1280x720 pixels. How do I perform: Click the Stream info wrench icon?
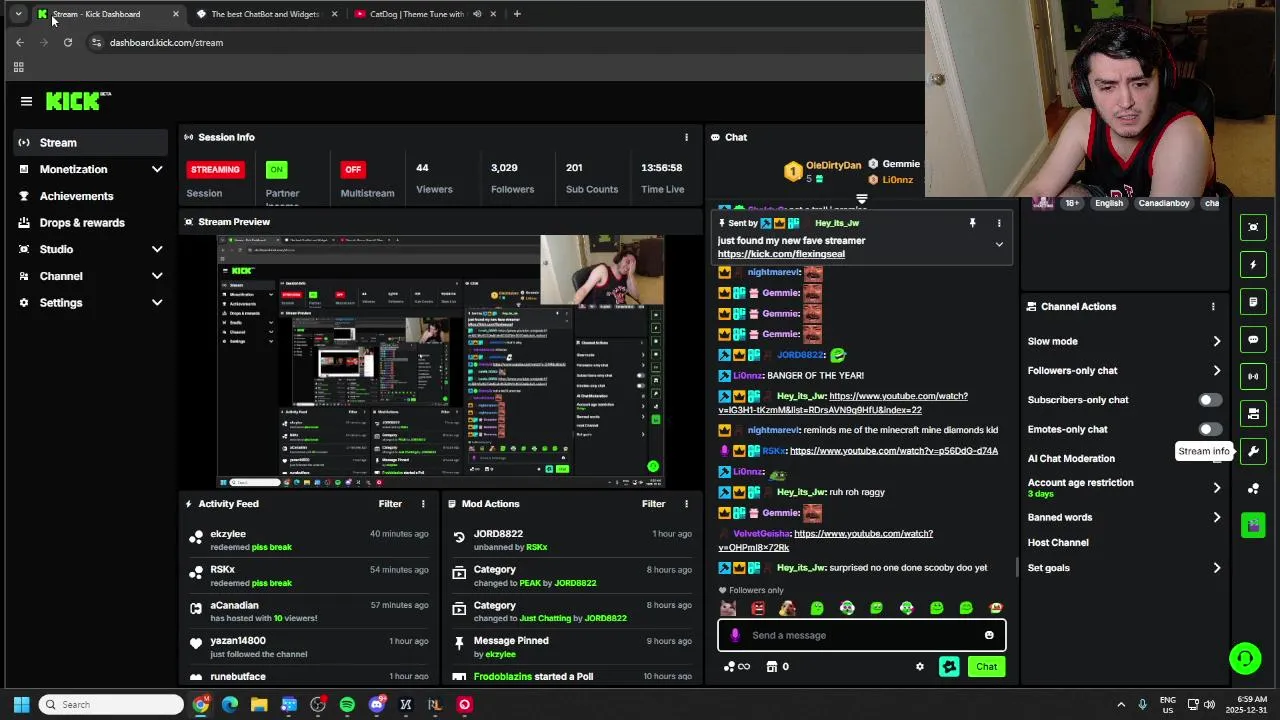point(1253,451)
